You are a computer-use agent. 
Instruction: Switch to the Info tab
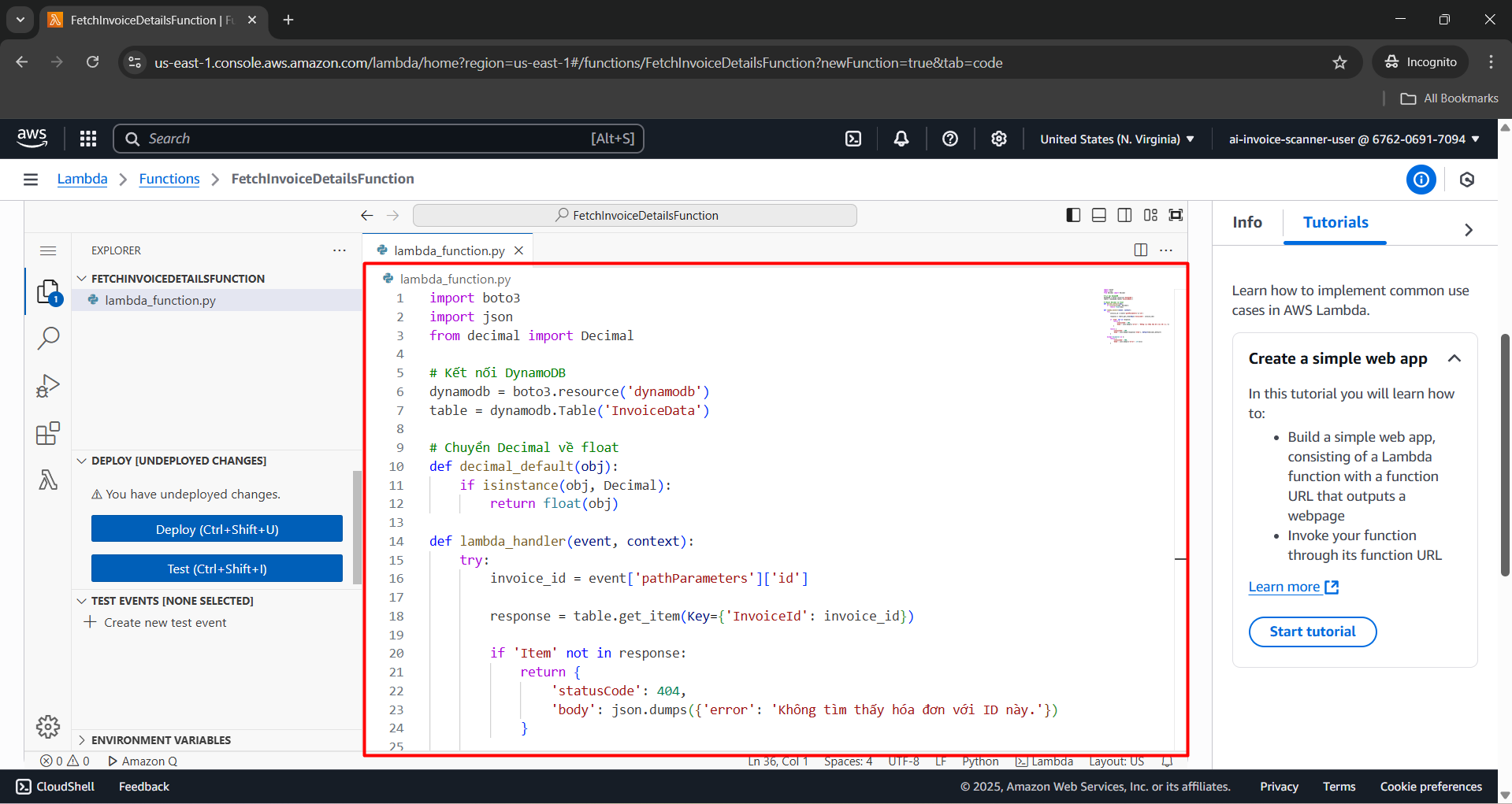tap(1246, 222)
